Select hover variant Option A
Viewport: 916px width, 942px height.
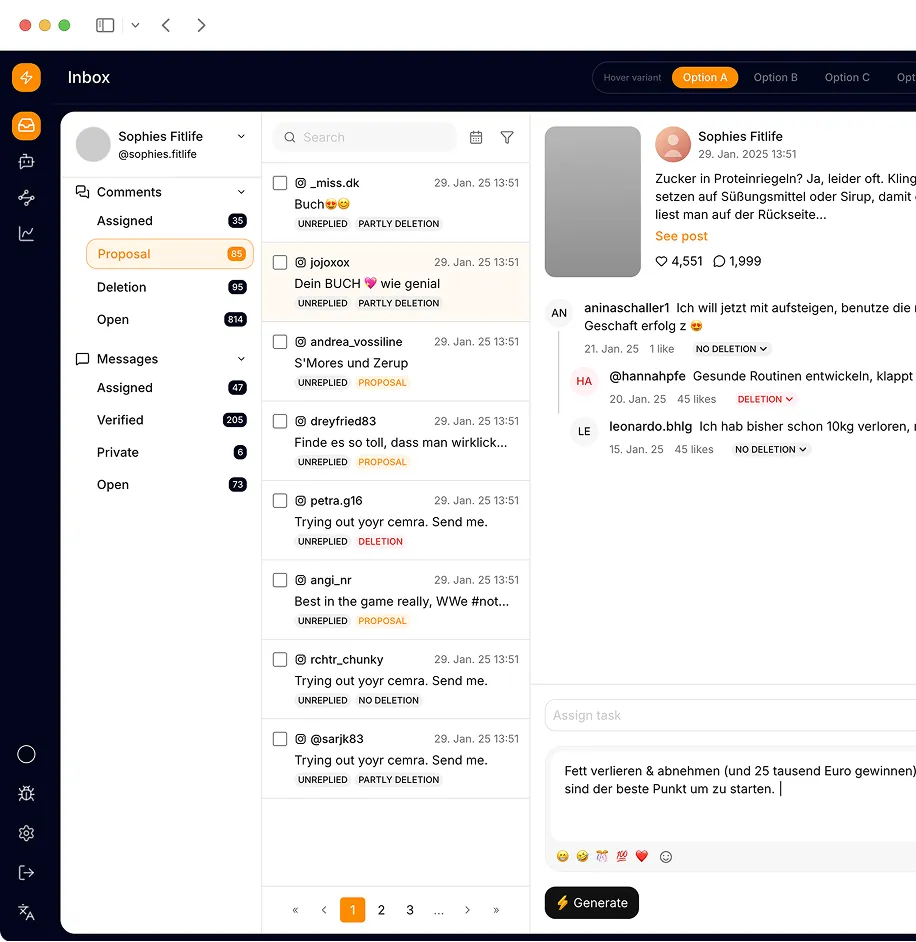coord(705,77)
